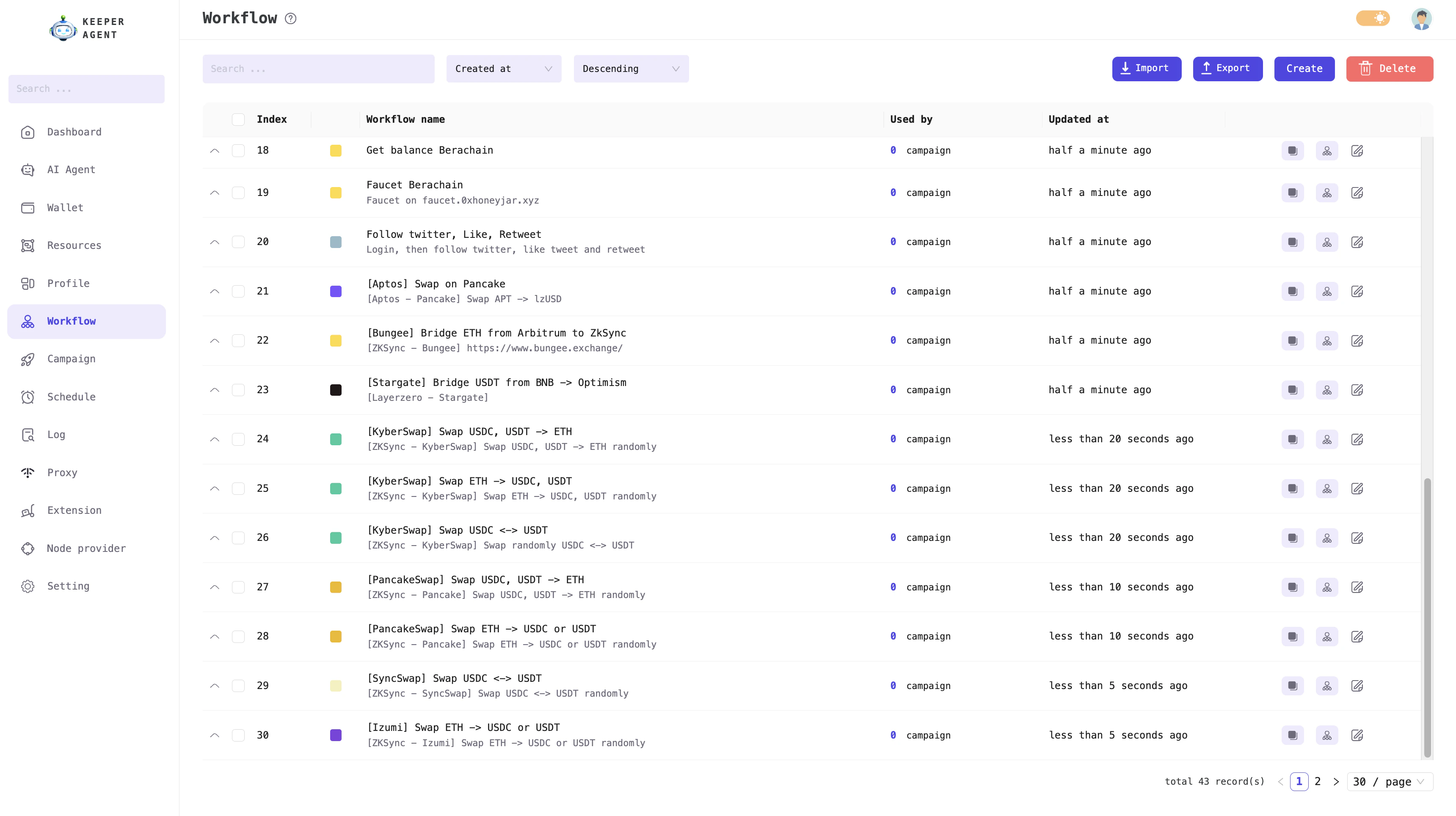Go to the Schedule menu entry
The width and height of the screenshot is (1456, 816).
pos(71,397)
